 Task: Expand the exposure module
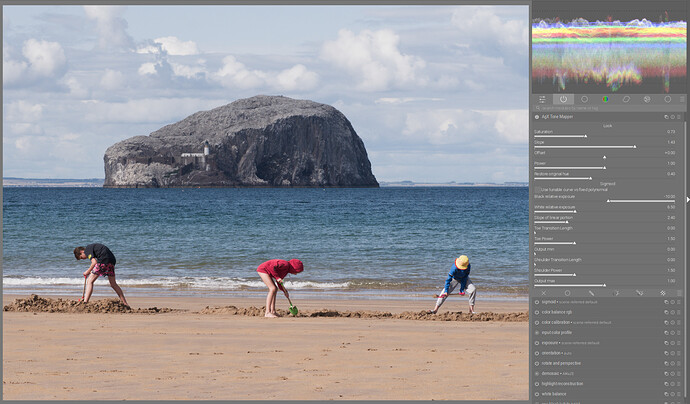click(550, 343)
